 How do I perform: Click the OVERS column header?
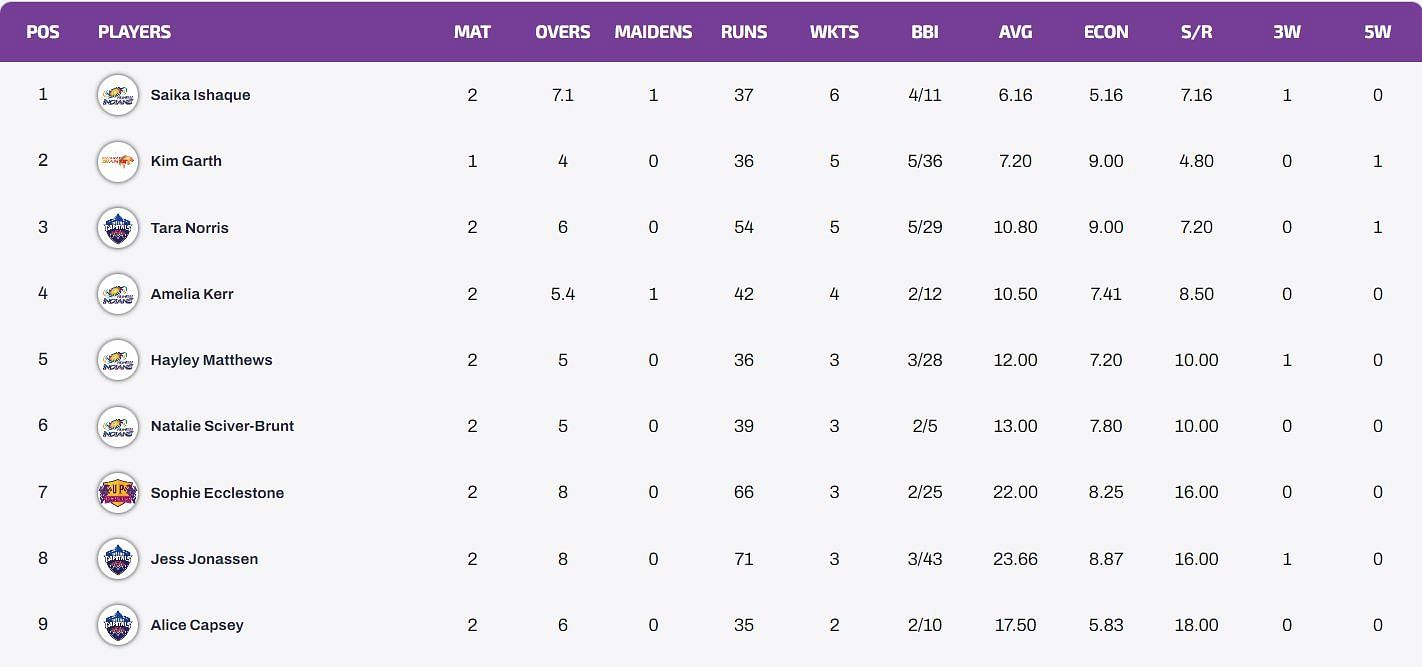click(x=562, y=32)
